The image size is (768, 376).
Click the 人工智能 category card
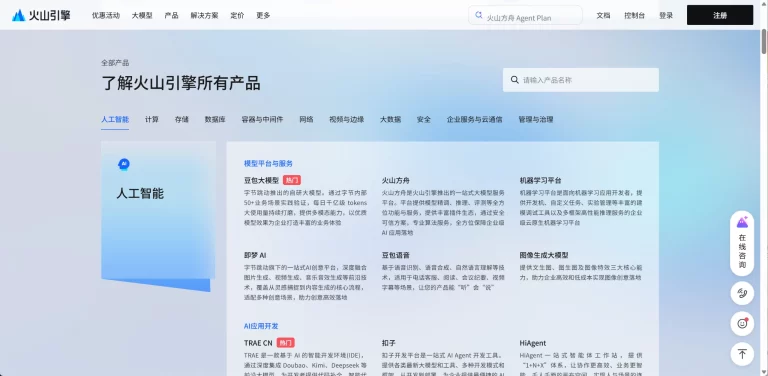[158, 216]
